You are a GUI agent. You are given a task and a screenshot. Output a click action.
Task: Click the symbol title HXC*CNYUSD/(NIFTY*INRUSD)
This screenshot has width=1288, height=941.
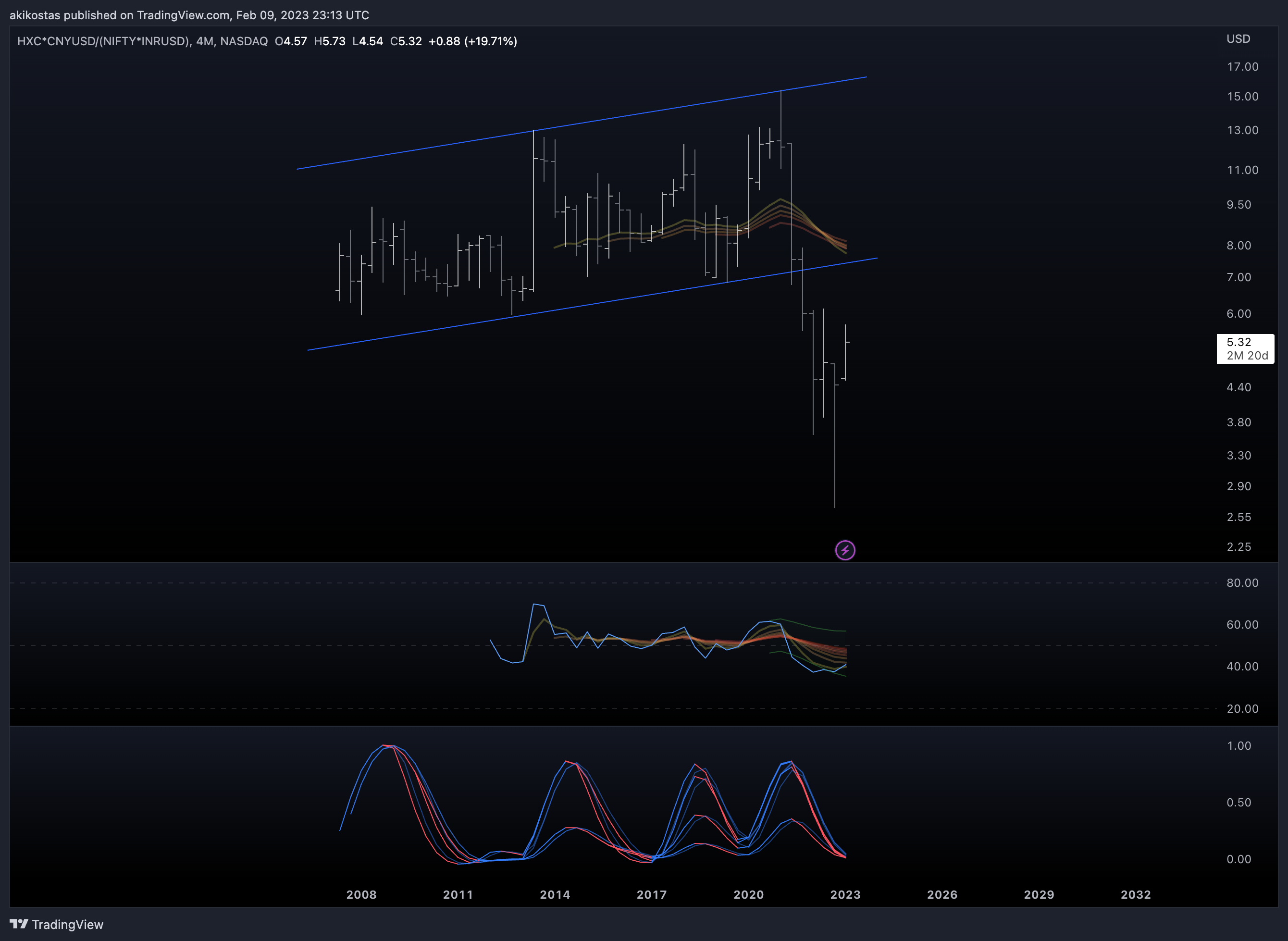tap(103, 41)
